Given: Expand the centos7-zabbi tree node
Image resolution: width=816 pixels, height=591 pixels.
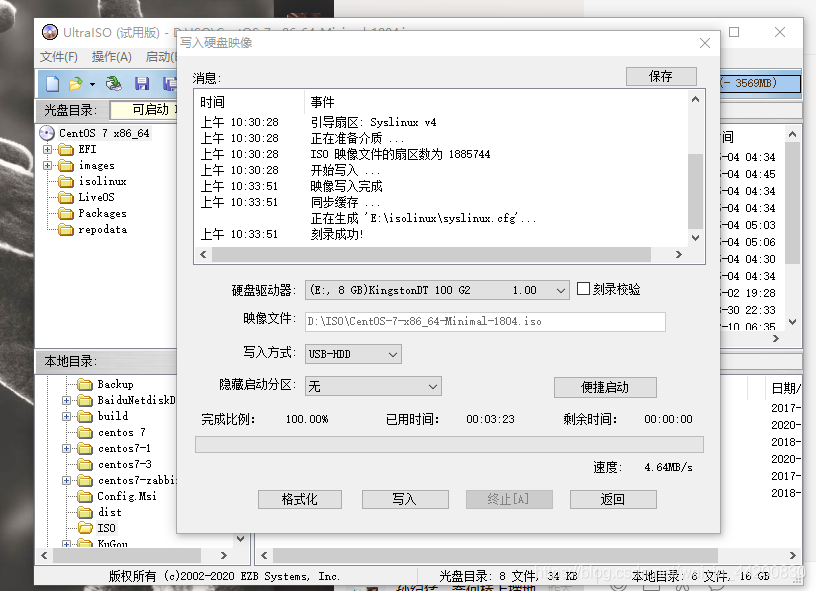Looking at the screenshot, I should [x=67, y=481].
